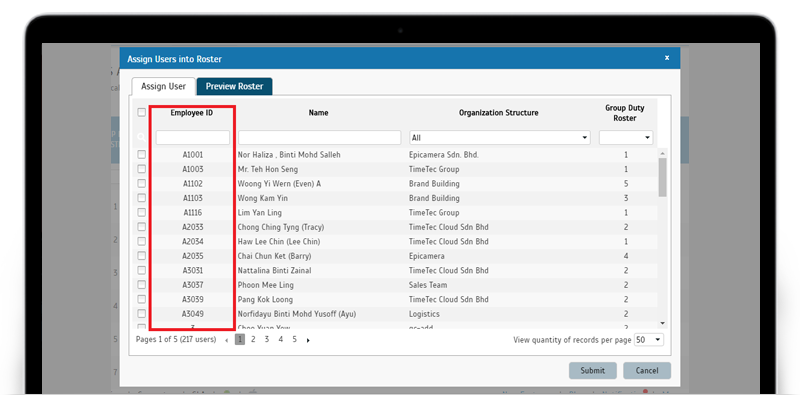Select checkbox for employee A3031

click(x=141, y=270)
